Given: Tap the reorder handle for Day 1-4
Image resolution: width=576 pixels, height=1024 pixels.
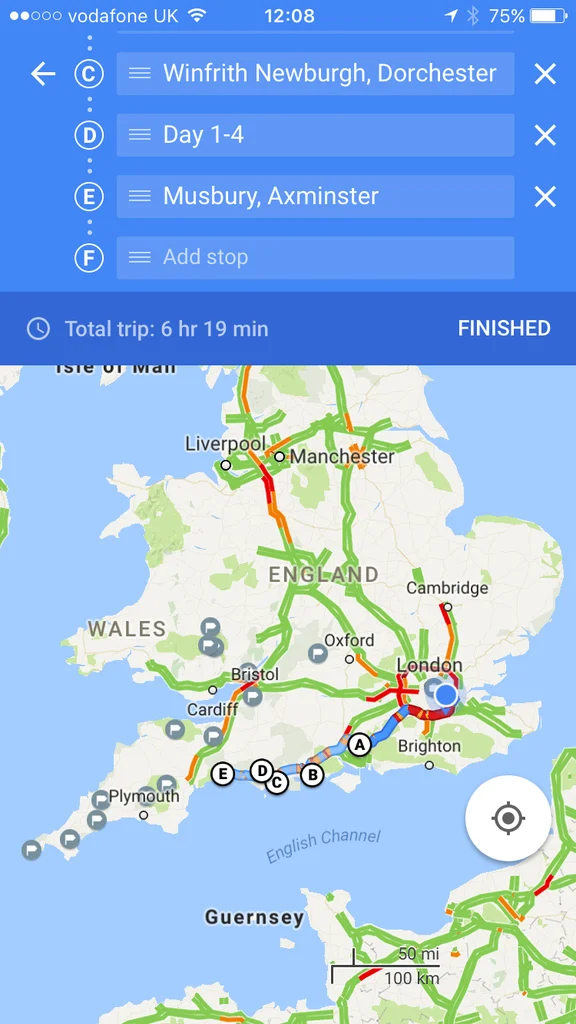Looking at the screenshot, I should click(x=140, y=135).
